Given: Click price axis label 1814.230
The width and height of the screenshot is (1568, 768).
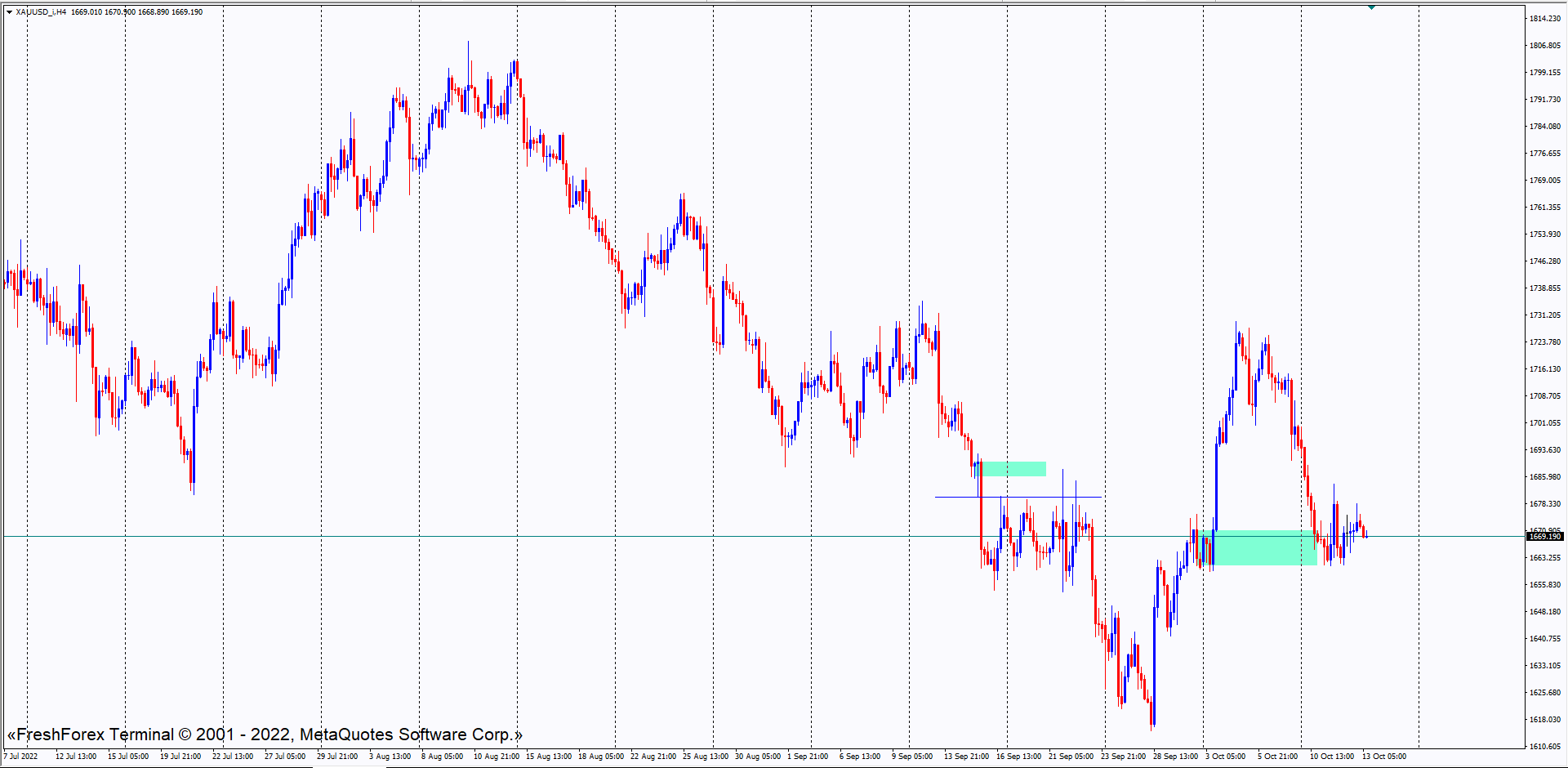Looking at the screenshot, I should tap(1545, 19).
